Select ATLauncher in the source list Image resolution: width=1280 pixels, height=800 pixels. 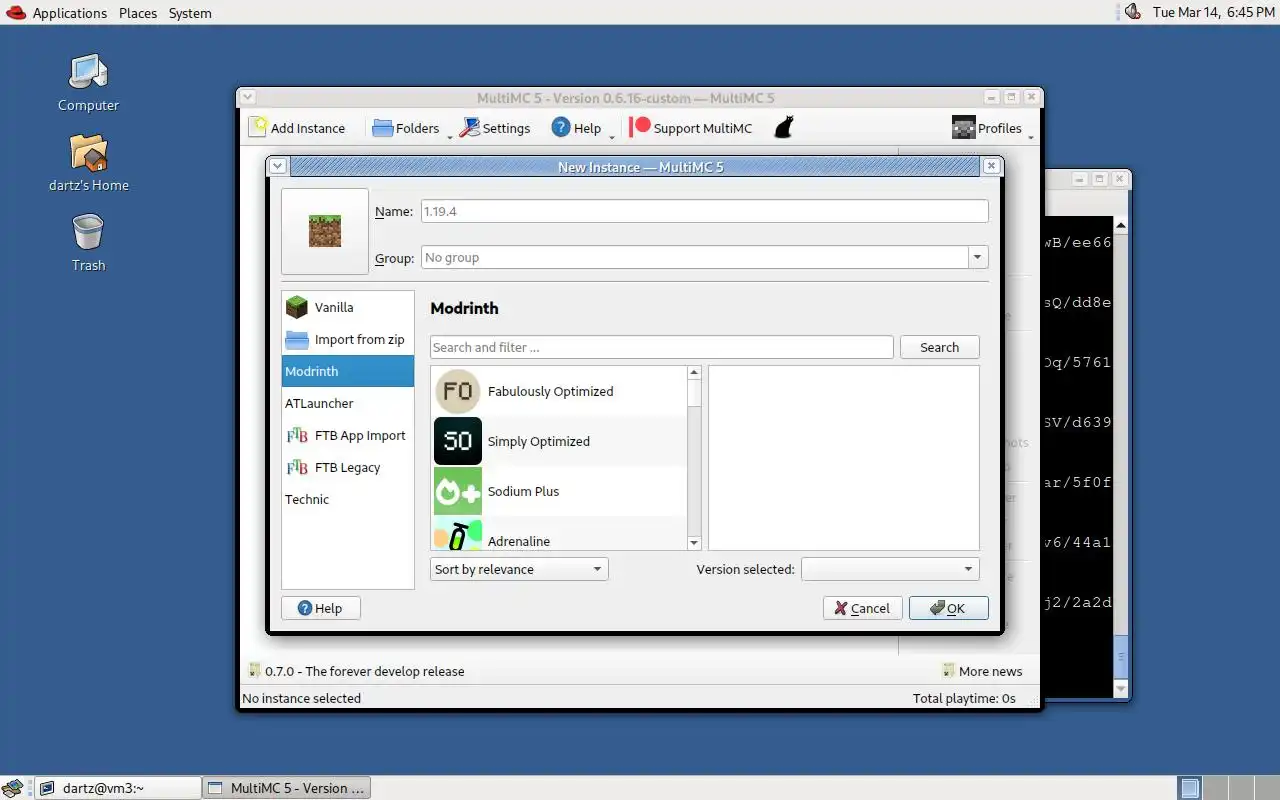[x=348, y=403]
